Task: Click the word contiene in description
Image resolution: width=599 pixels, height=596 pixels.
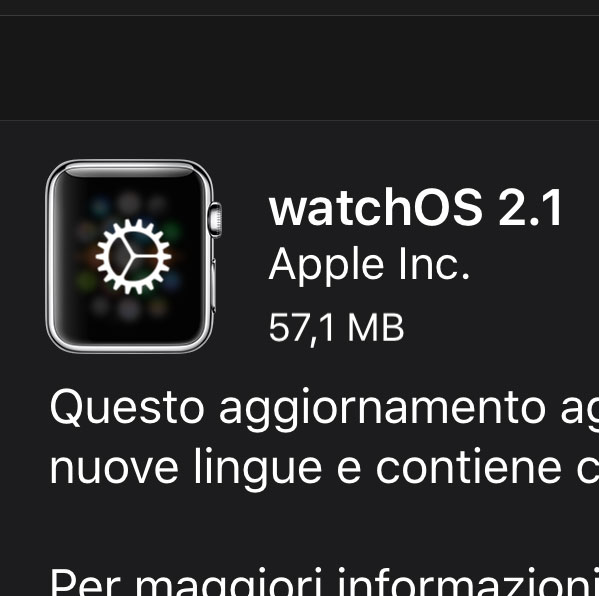Action: click(469, 467)
